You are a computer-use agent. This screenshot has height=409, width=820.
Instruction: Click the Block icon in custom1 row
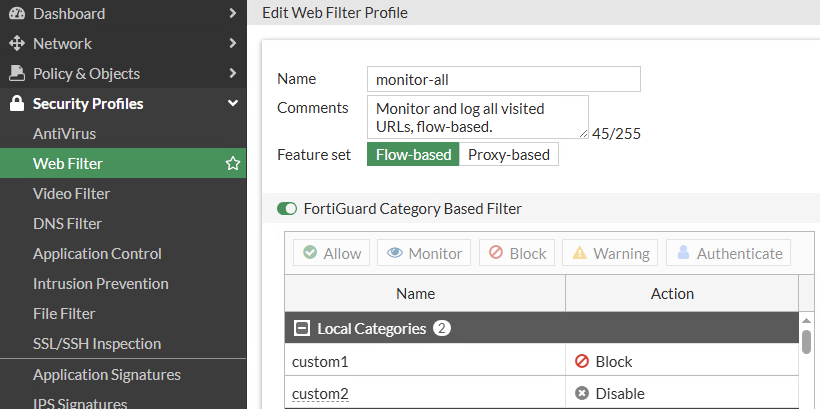[582, 361]
